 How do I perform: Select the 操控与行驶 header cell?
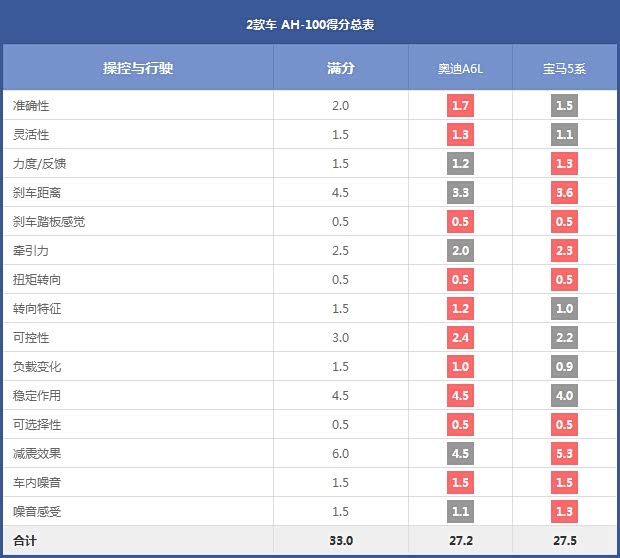[x=138, y=68]
